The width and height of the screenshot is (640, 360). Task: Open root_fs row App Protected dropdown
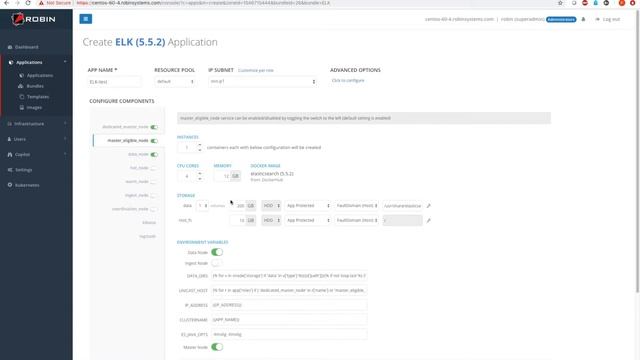tap(308, 220)
